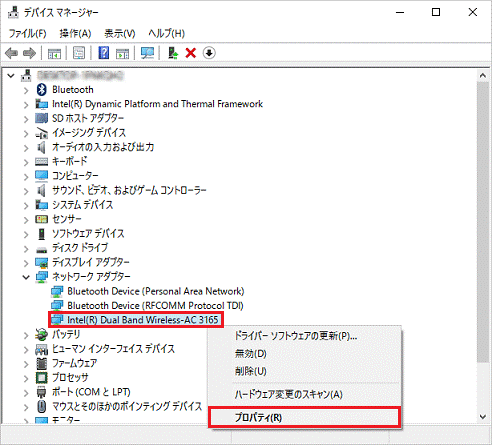Choose 削除(U) in the context menu
The width and height of the screenshot is (492, 445).
pos(251,371)
